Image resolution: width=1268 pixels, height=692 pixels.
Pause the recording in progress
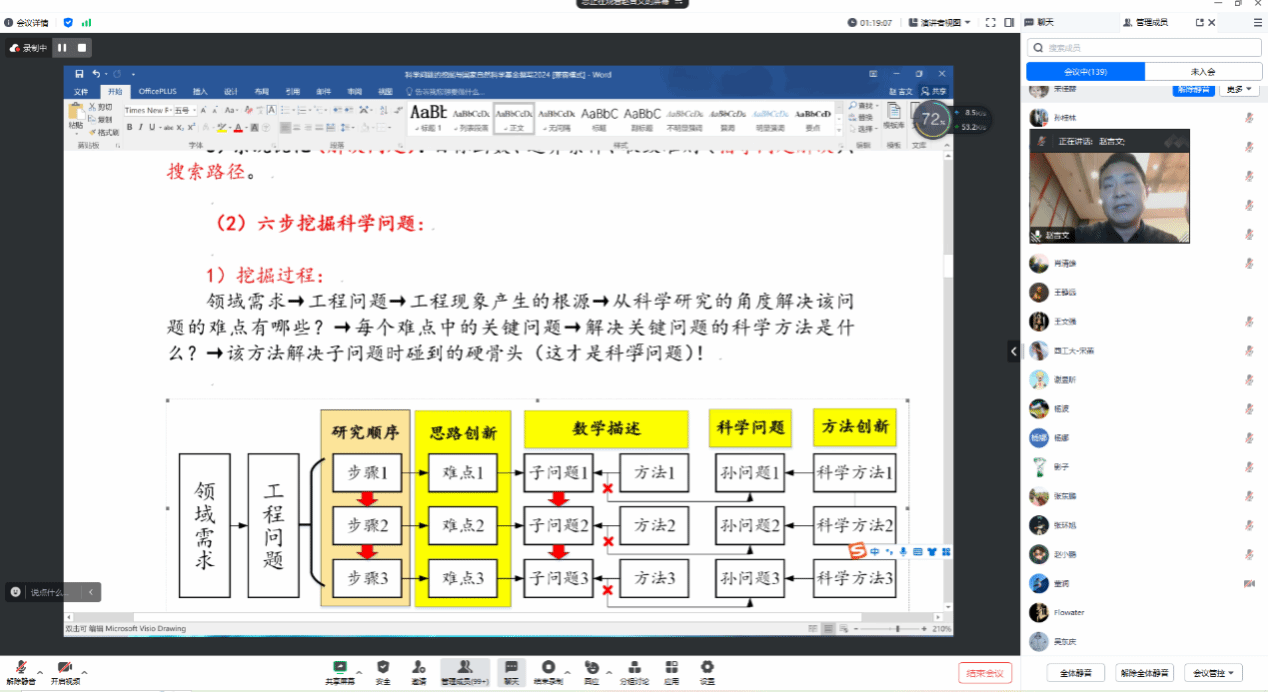[x=62, y=47]
